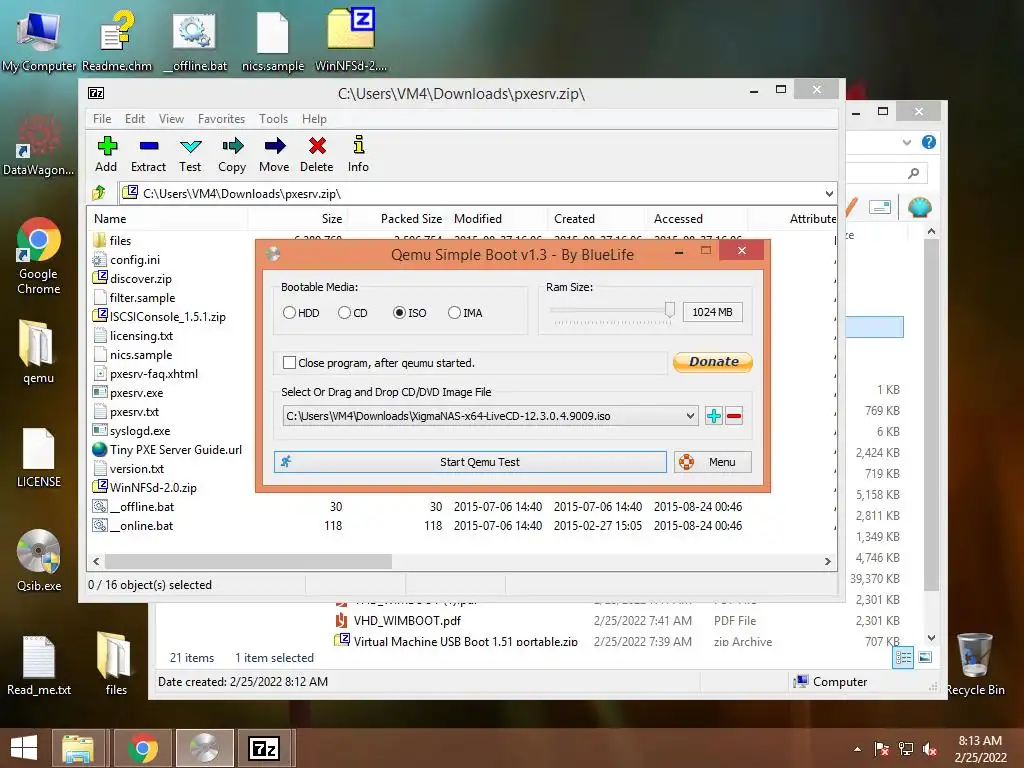Select the Qsib.exe desktop icon
Image resolution: width=1024 pixels, height=768 pixels.
(x=39, y=560)
